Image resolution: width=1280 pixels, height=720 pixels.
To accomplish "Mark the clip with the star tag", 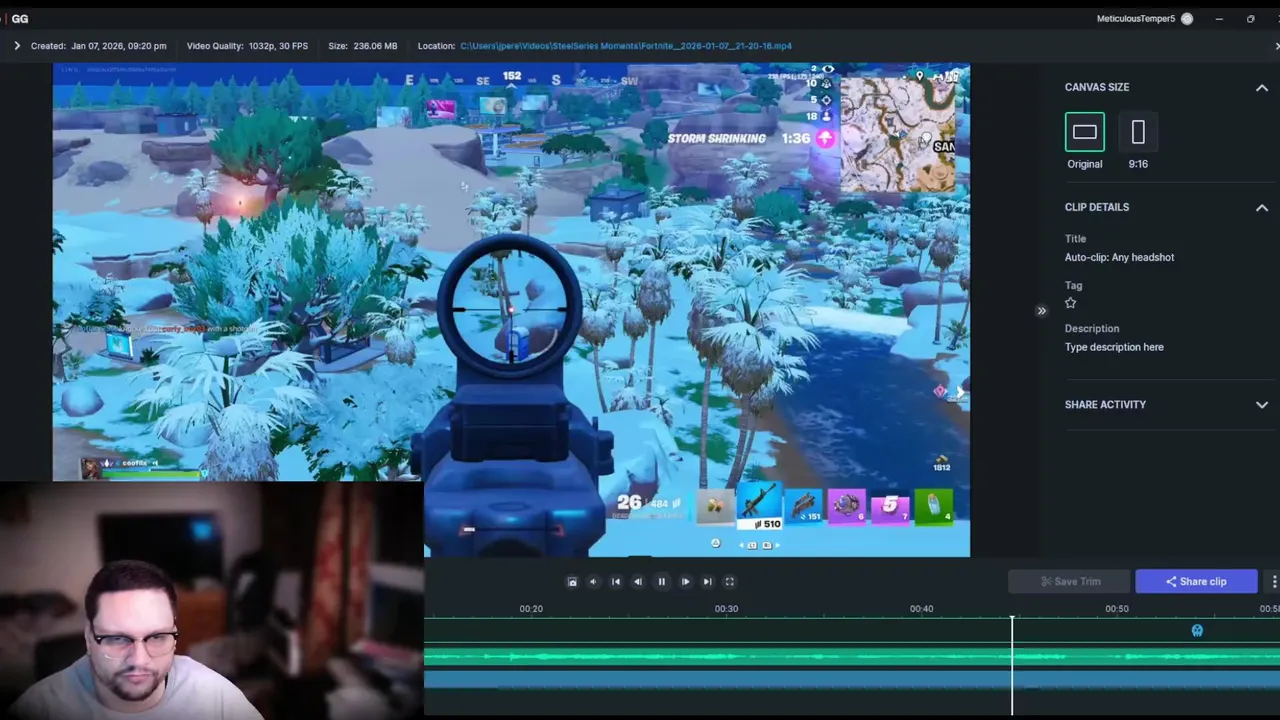I will tap(1071, 303).
